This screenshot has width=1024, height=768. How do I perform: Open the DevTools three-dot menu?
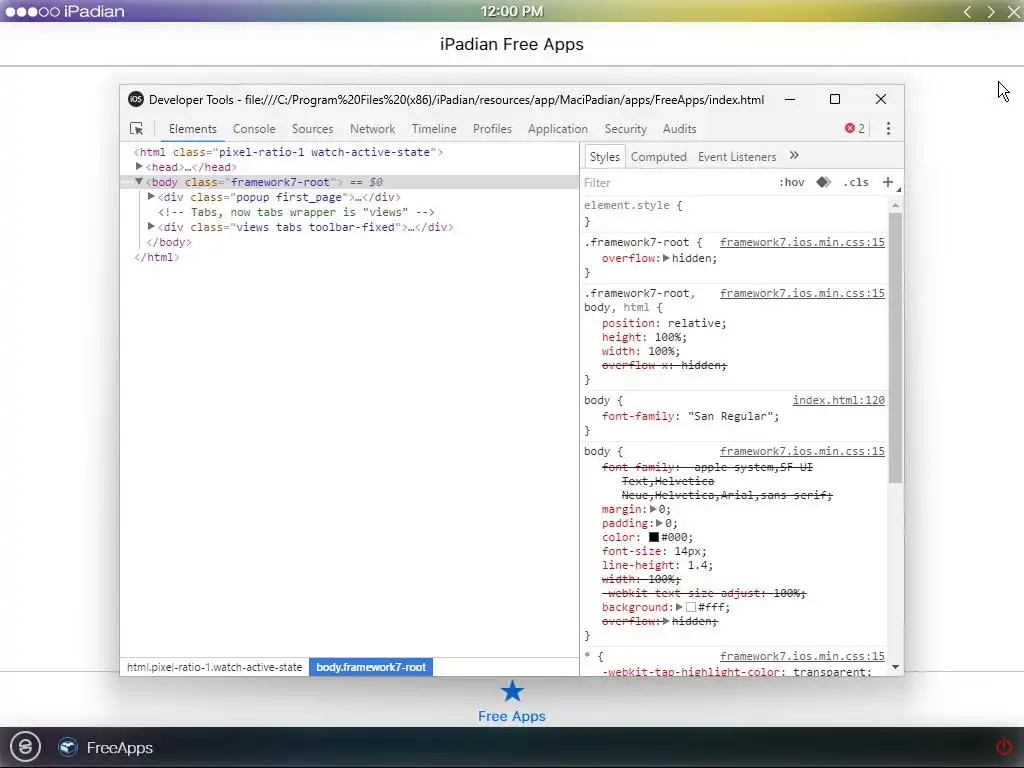tap(888, 129)
